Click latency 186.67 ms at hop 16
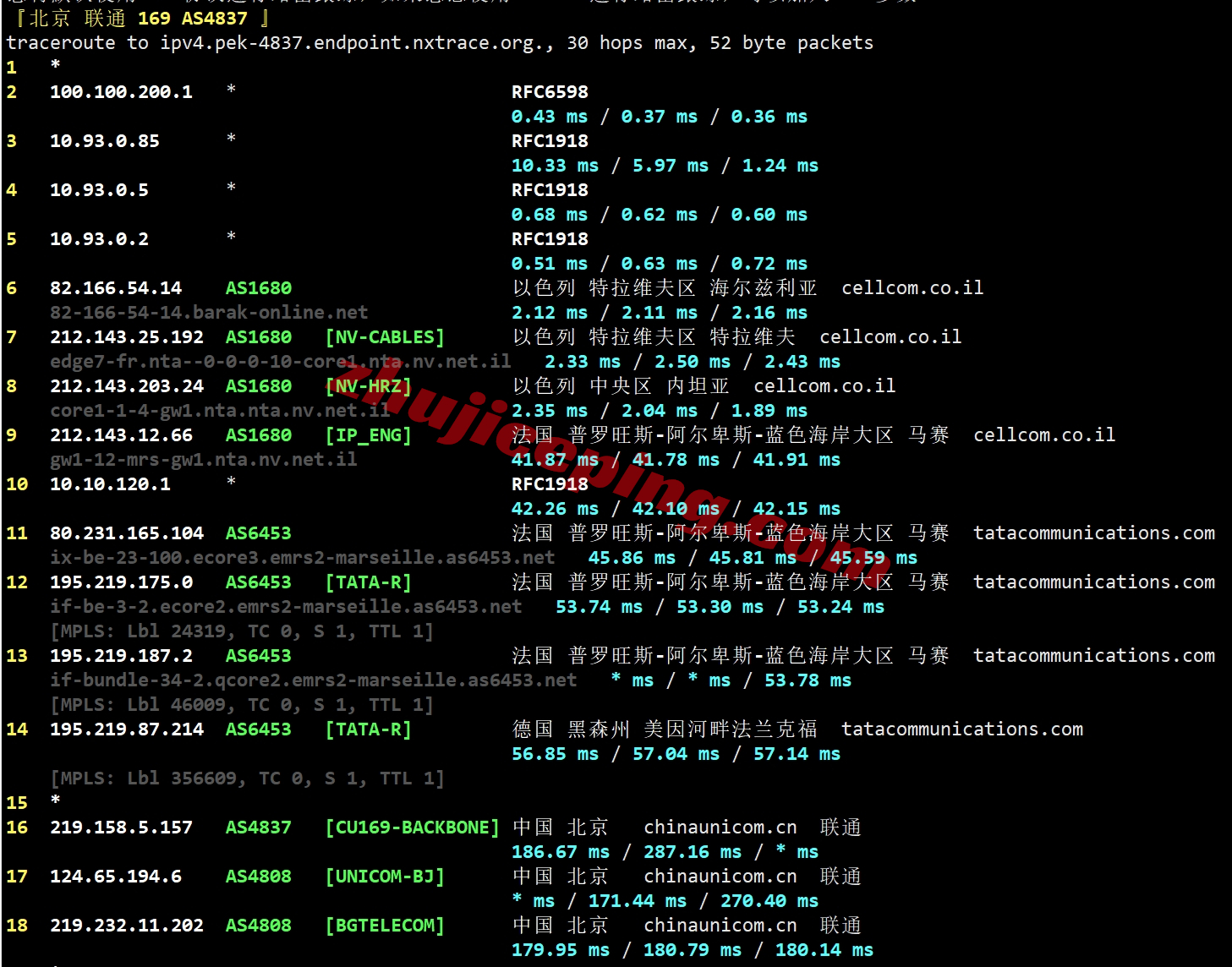The width and height of the screenshot is (1232, 967). (x=561, y=852)
